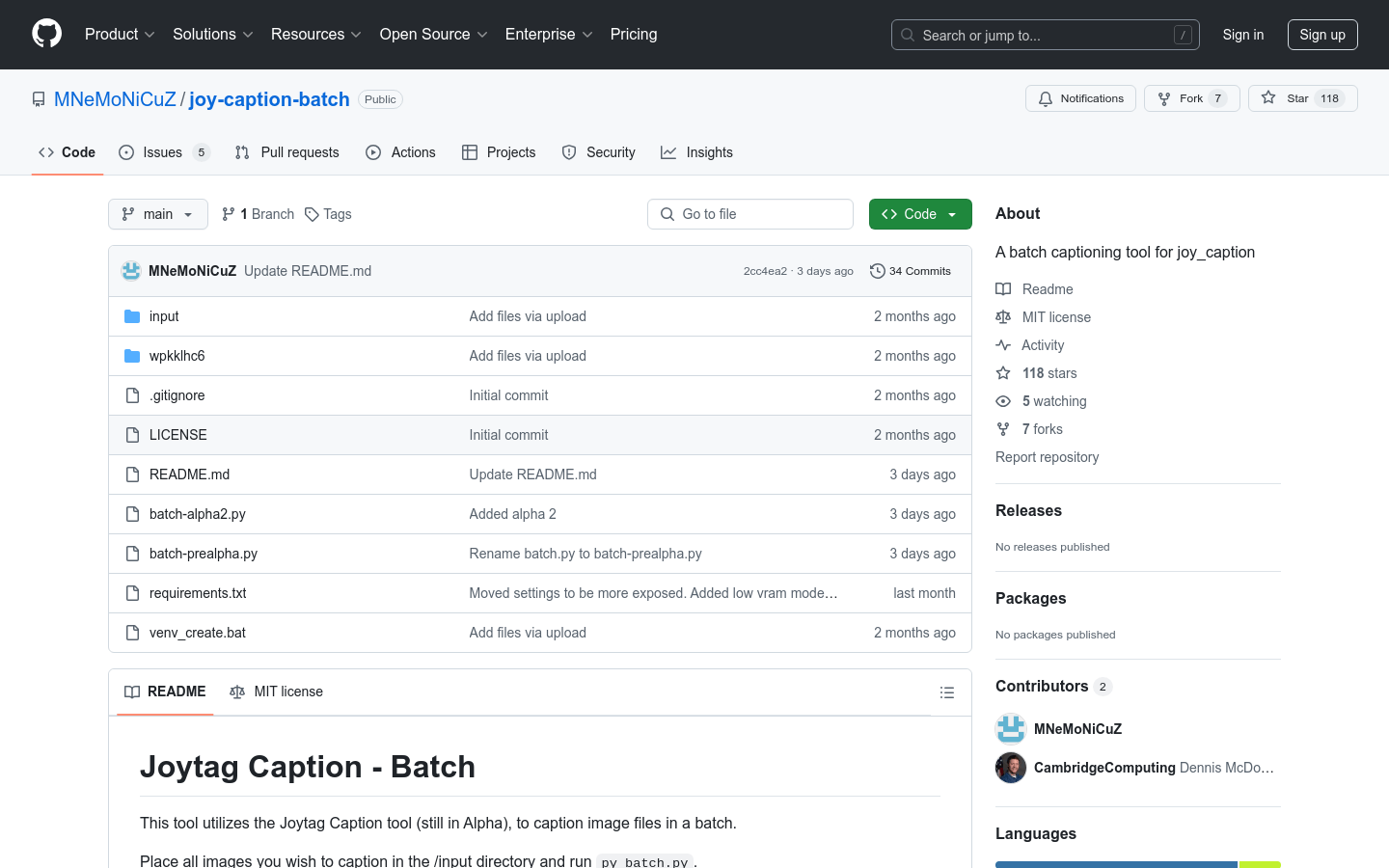The image size is (1389, 868).
Task: Click the batch-prealpha.py file icon
Action: [132, 554]
